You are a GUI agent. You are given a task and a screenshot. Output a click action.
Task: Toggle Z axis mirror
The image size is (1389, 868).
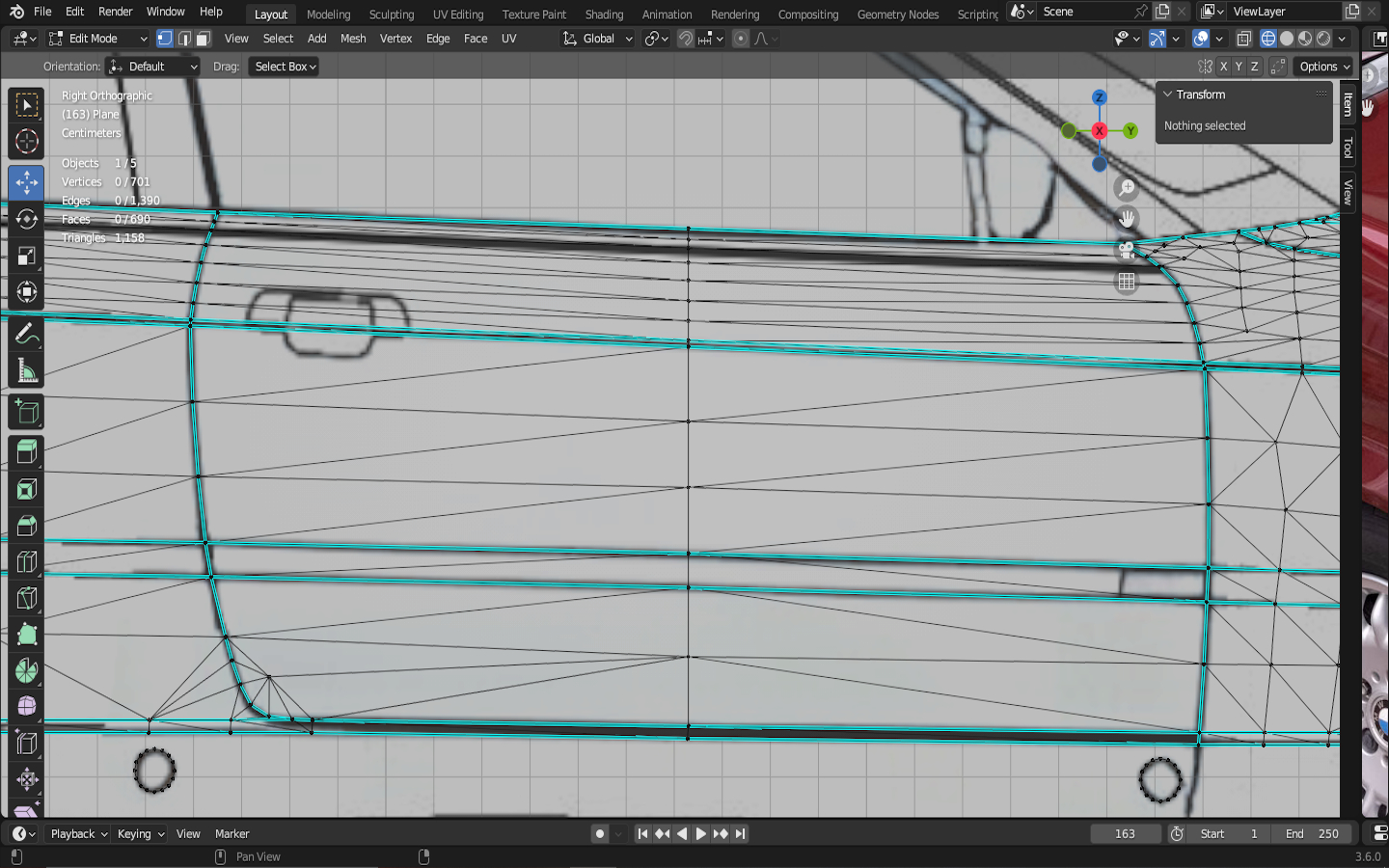click(1254, 67)
